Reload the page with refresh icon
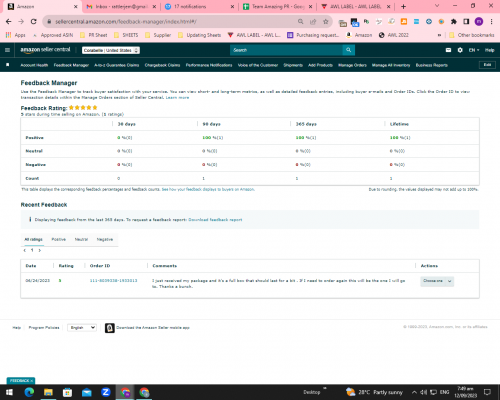 click(x=33, y=22)
